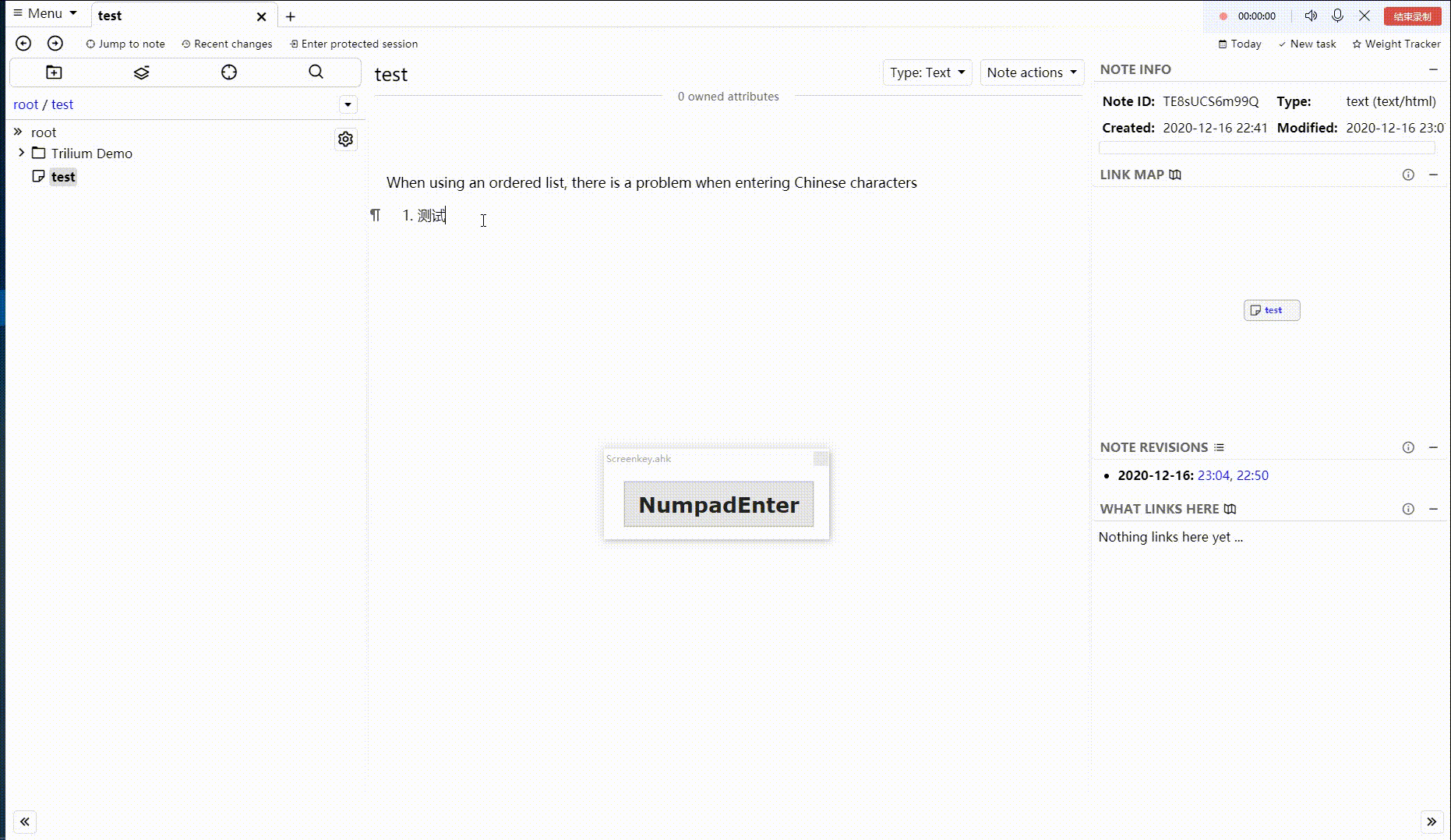Collapse the NOTE INFO panel
The width and height of the screenshot is (1451, 840).
click(1435, 69)
